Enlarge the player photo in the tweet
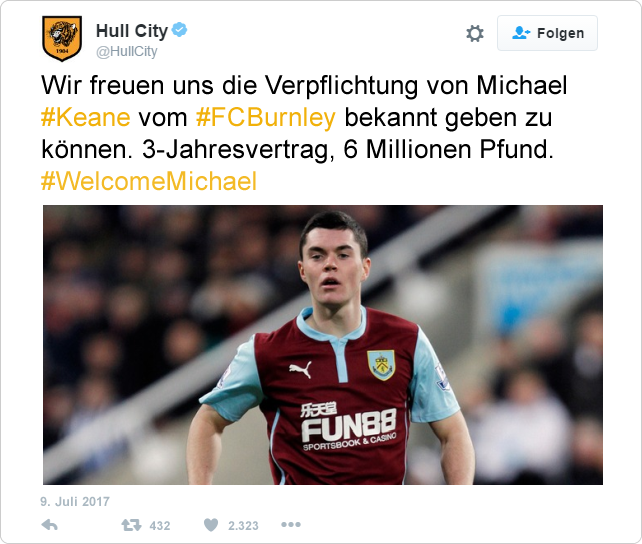 [323, 345]
